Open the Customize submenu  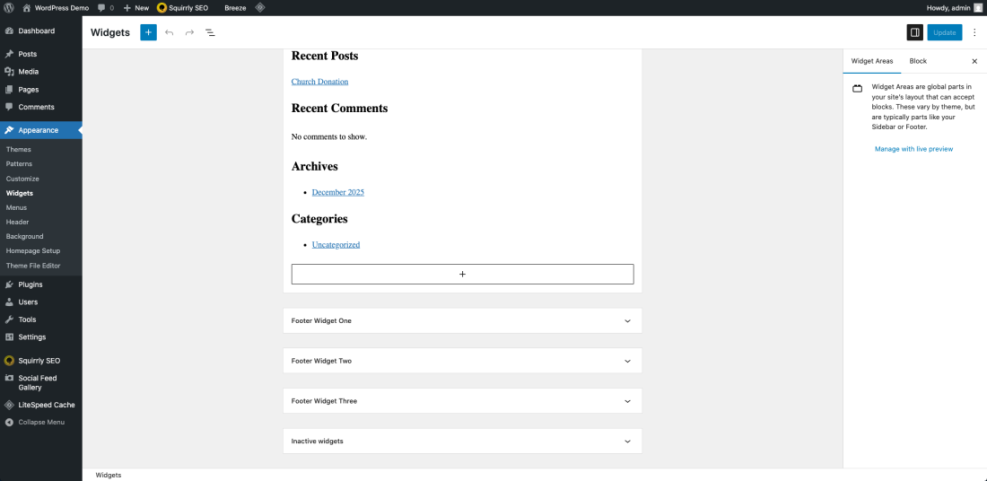click(23, 179)
